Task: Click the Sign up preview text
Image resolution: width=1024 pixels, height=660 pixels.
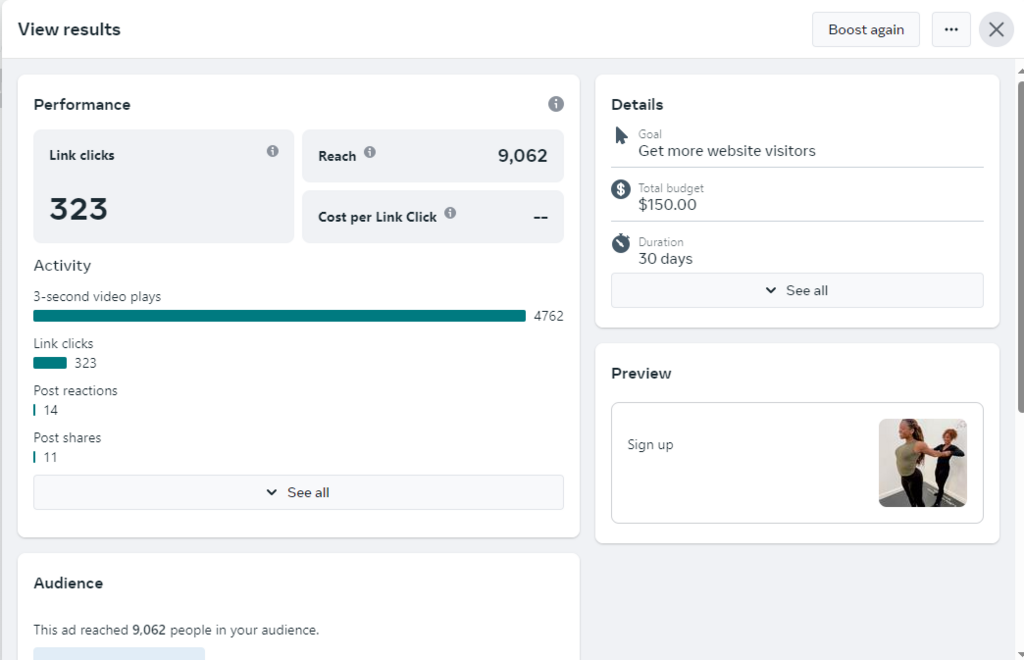Action: [x=650, y=444]
